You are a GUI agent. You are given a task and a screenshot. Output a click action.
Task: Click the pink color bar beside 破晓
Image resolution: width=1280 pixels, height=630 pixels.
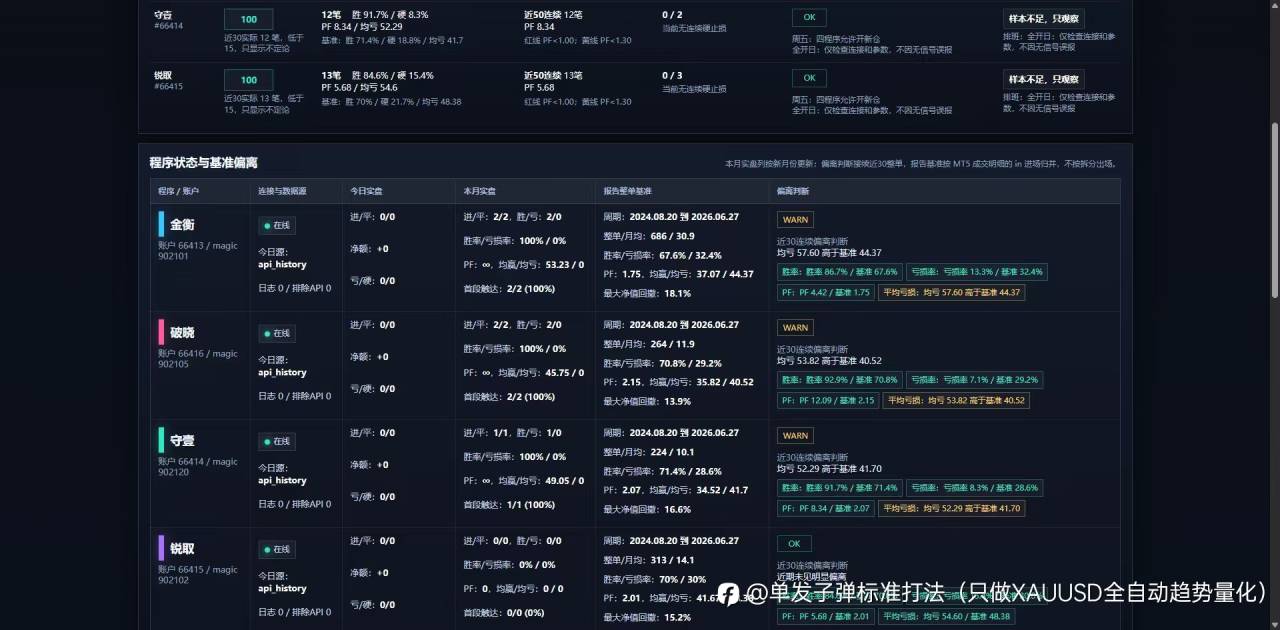[161, 332]
